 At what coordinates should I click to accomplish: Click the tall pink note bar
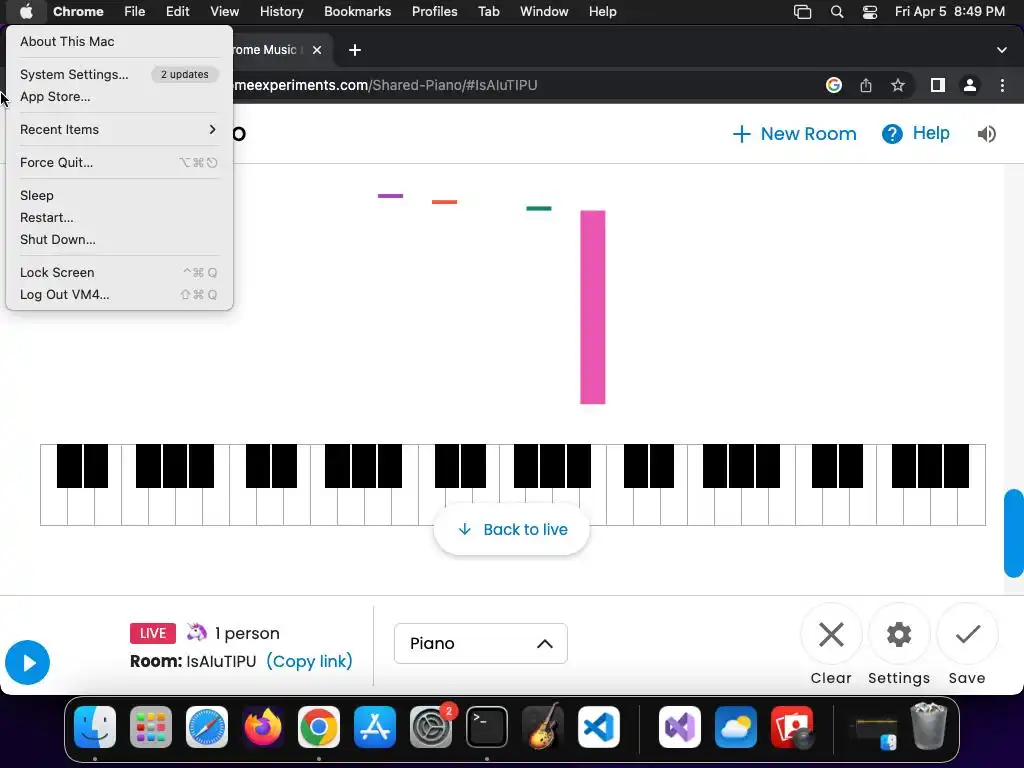click(x=593, y=307)
